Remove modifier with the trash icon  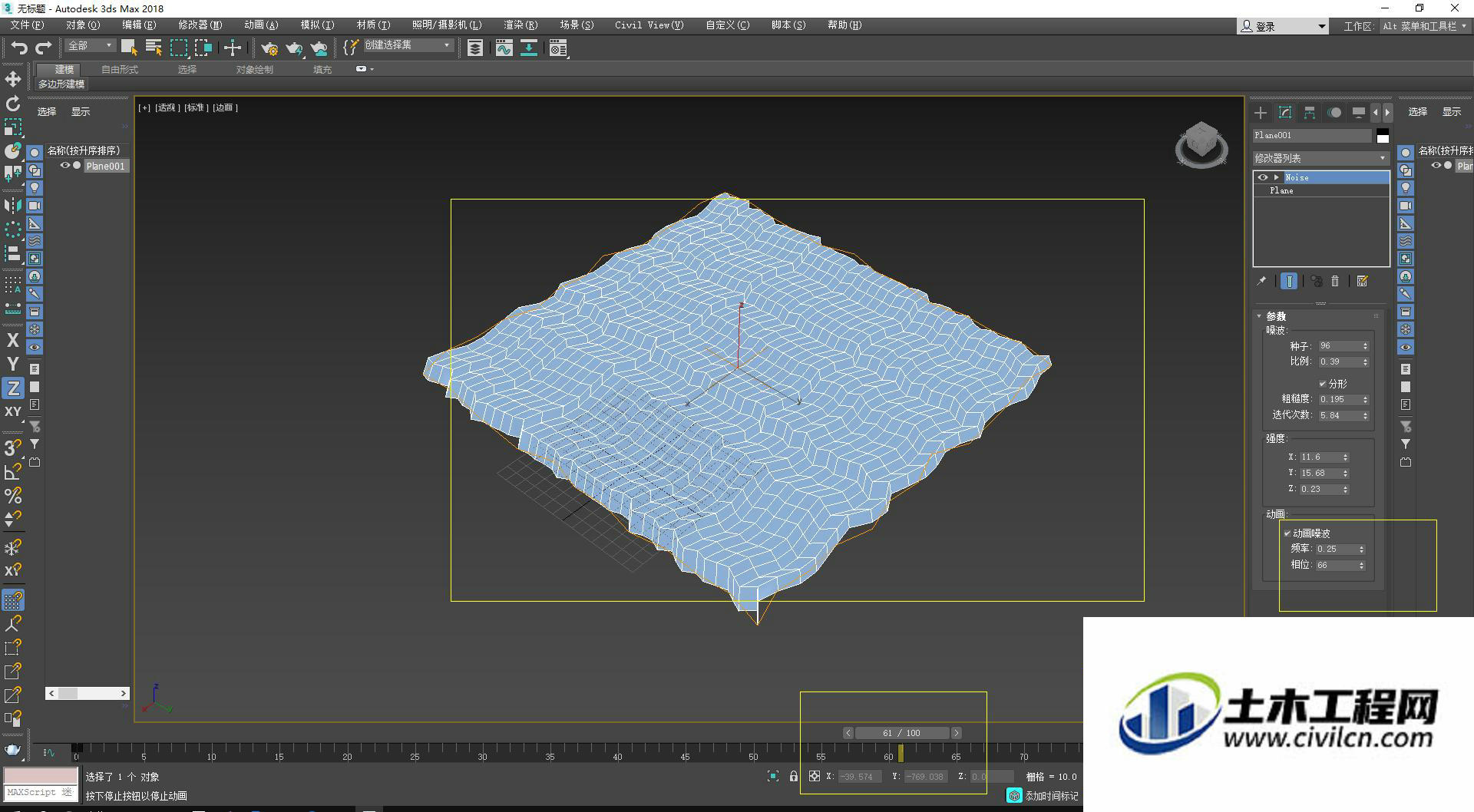pos(1335,281)
